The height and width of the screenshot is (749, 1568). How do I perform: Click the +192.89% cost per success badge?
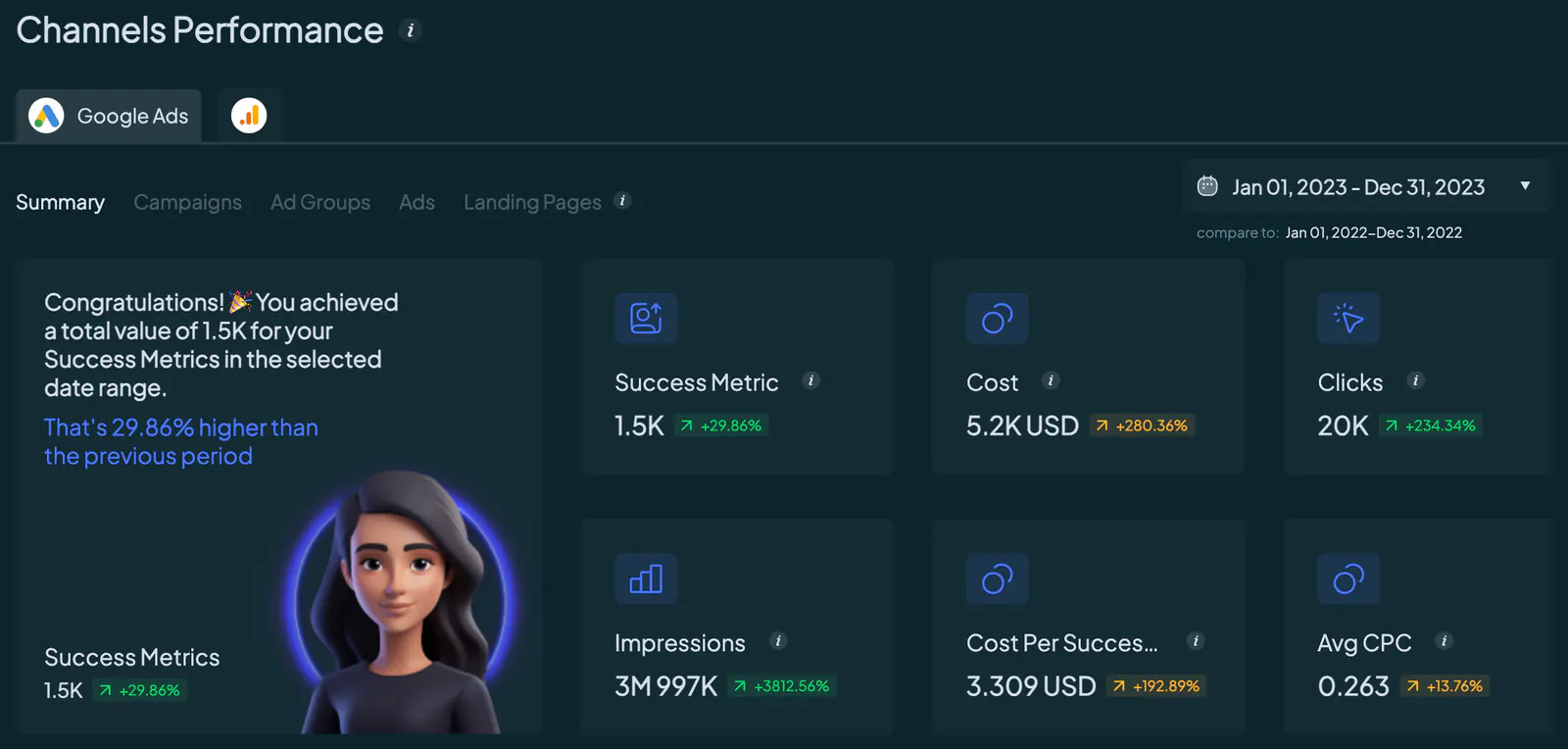tap(1156, 686)
